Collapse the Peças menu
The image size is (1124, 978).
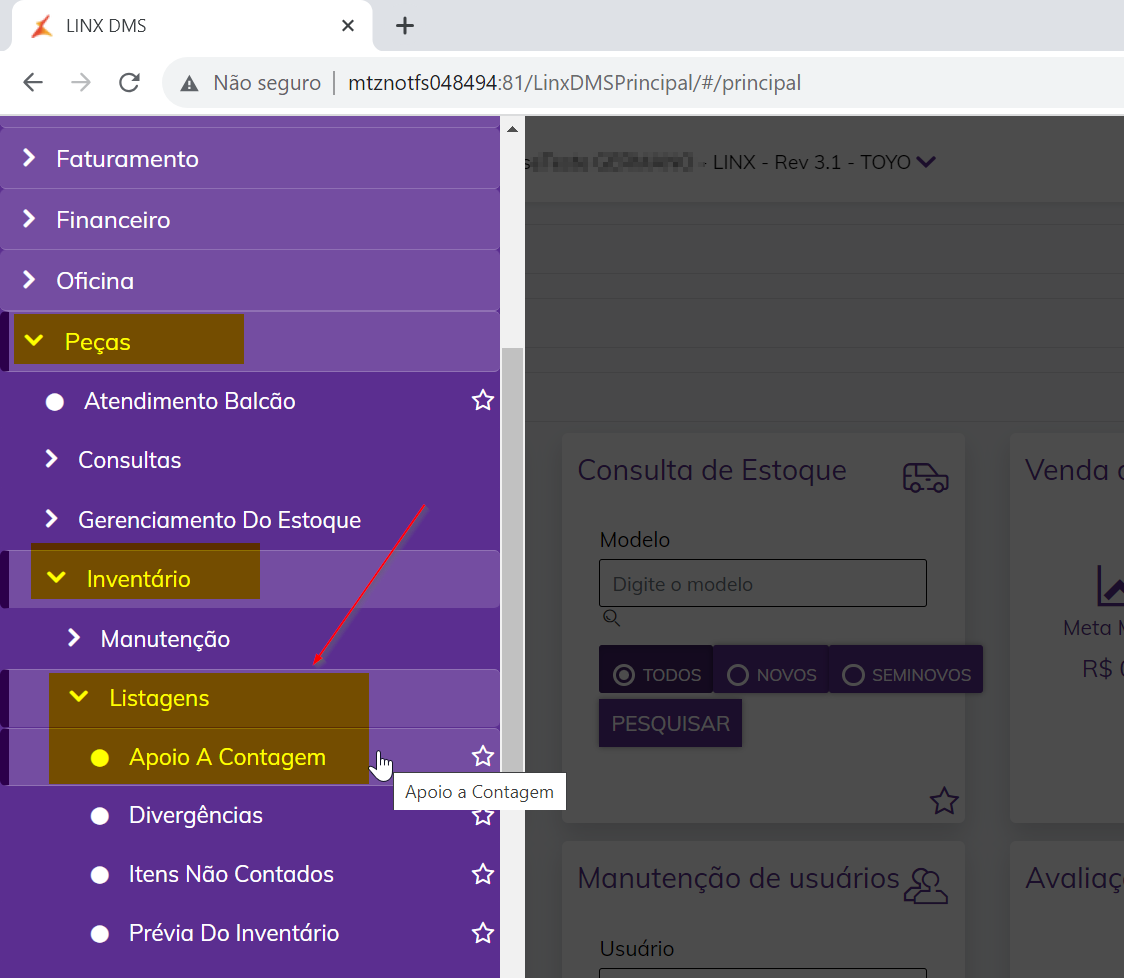click(x=249, y=341)
